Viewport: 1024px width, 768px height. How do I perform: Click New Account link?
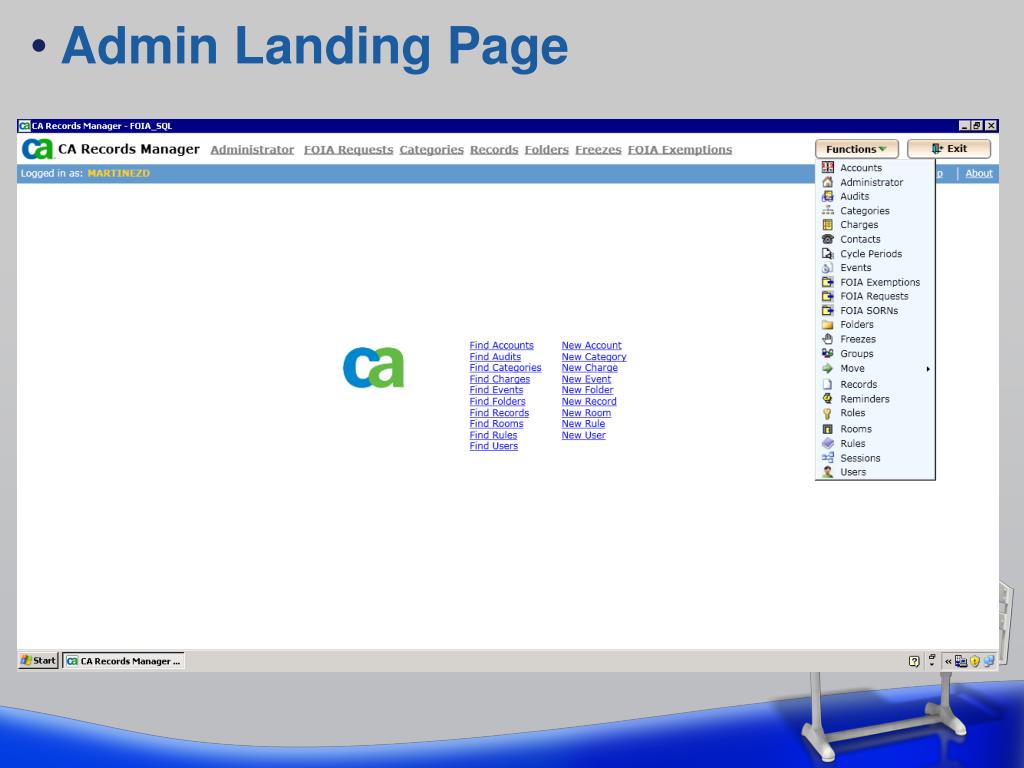click(x=592, y=345)
